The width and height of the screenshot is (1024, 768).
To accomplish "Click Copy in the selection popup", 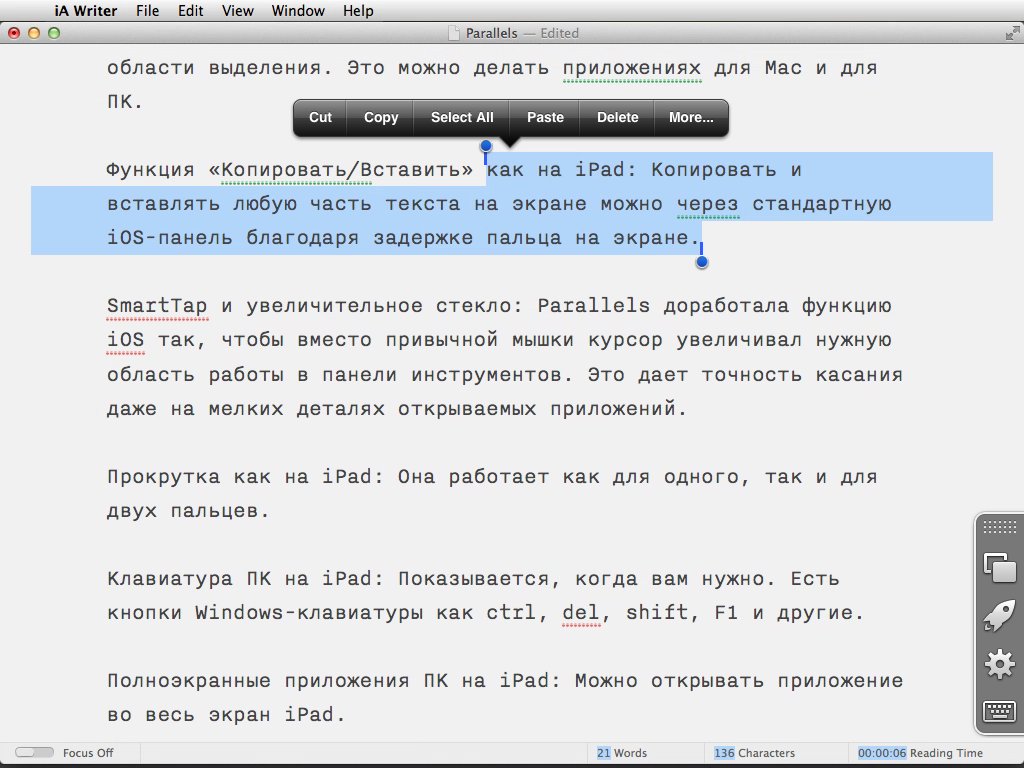I will coord(381,117).
